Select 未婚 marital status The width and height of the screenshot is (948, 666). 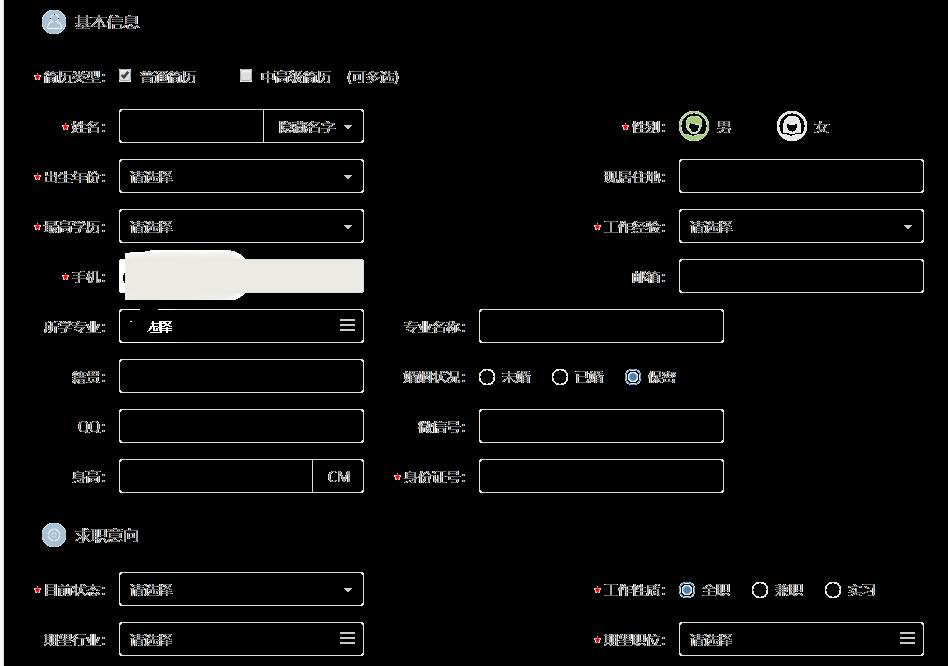point(487,377)
